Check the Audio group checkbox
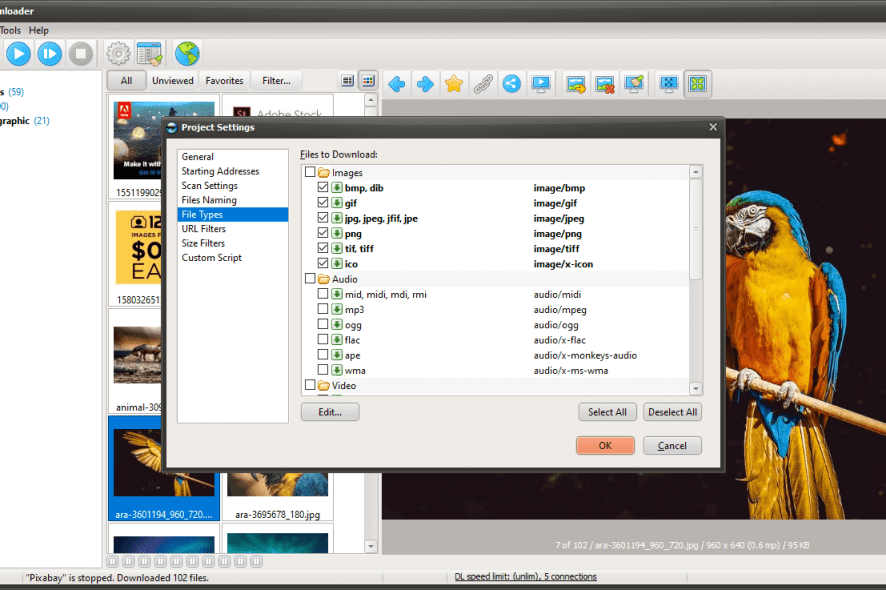886x590 pixels. (310, 279)
